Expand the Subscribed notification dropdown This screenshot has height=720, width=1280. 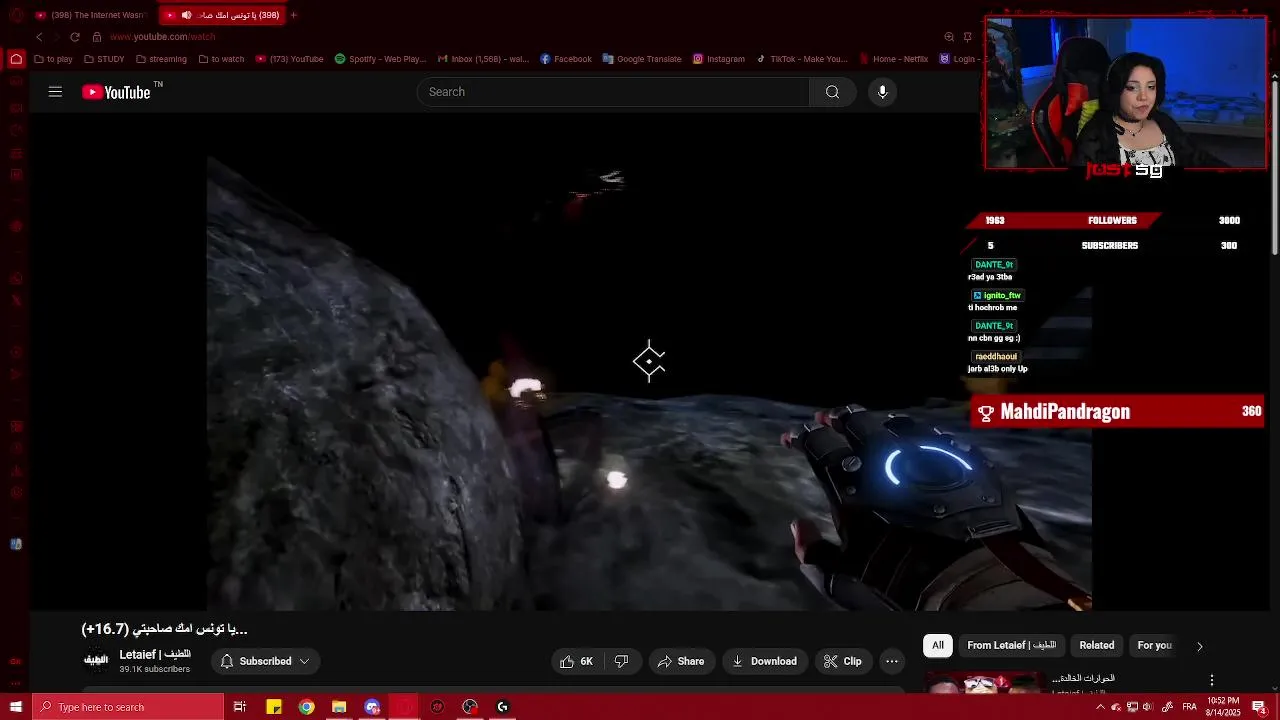(265, 661)
